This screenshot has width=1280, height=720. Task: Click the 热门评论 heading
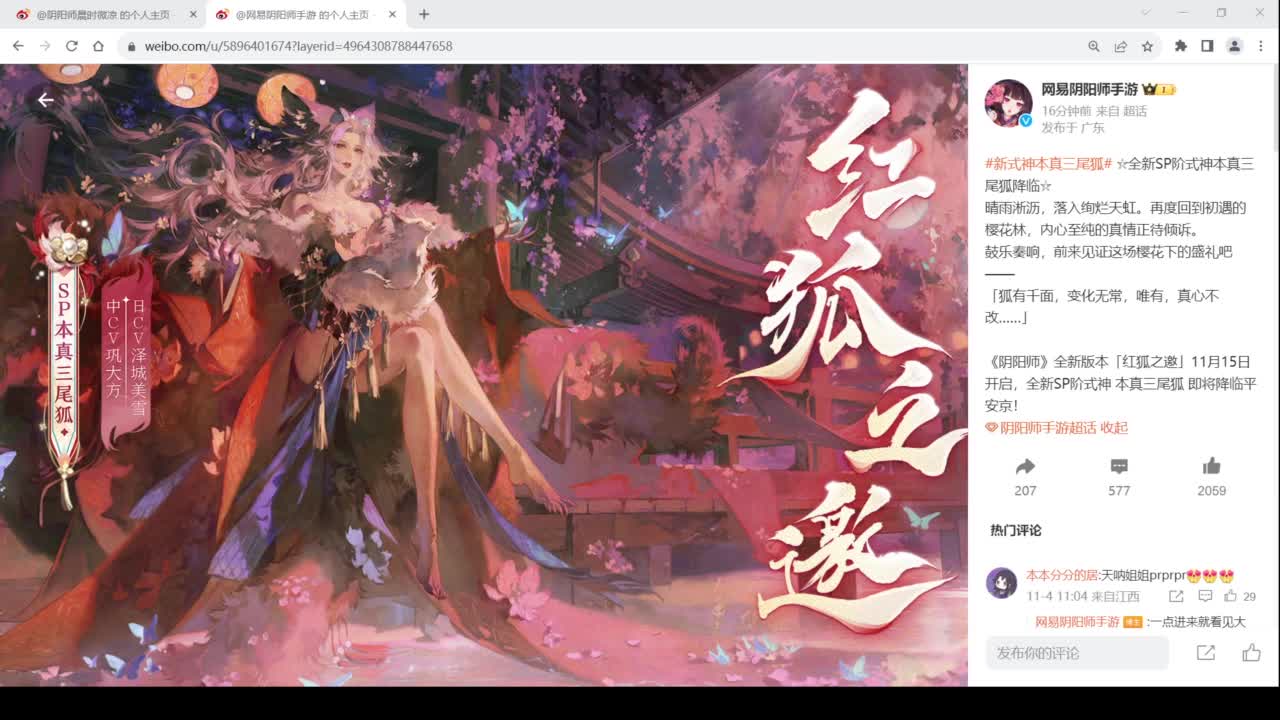tap(1016, 531)
